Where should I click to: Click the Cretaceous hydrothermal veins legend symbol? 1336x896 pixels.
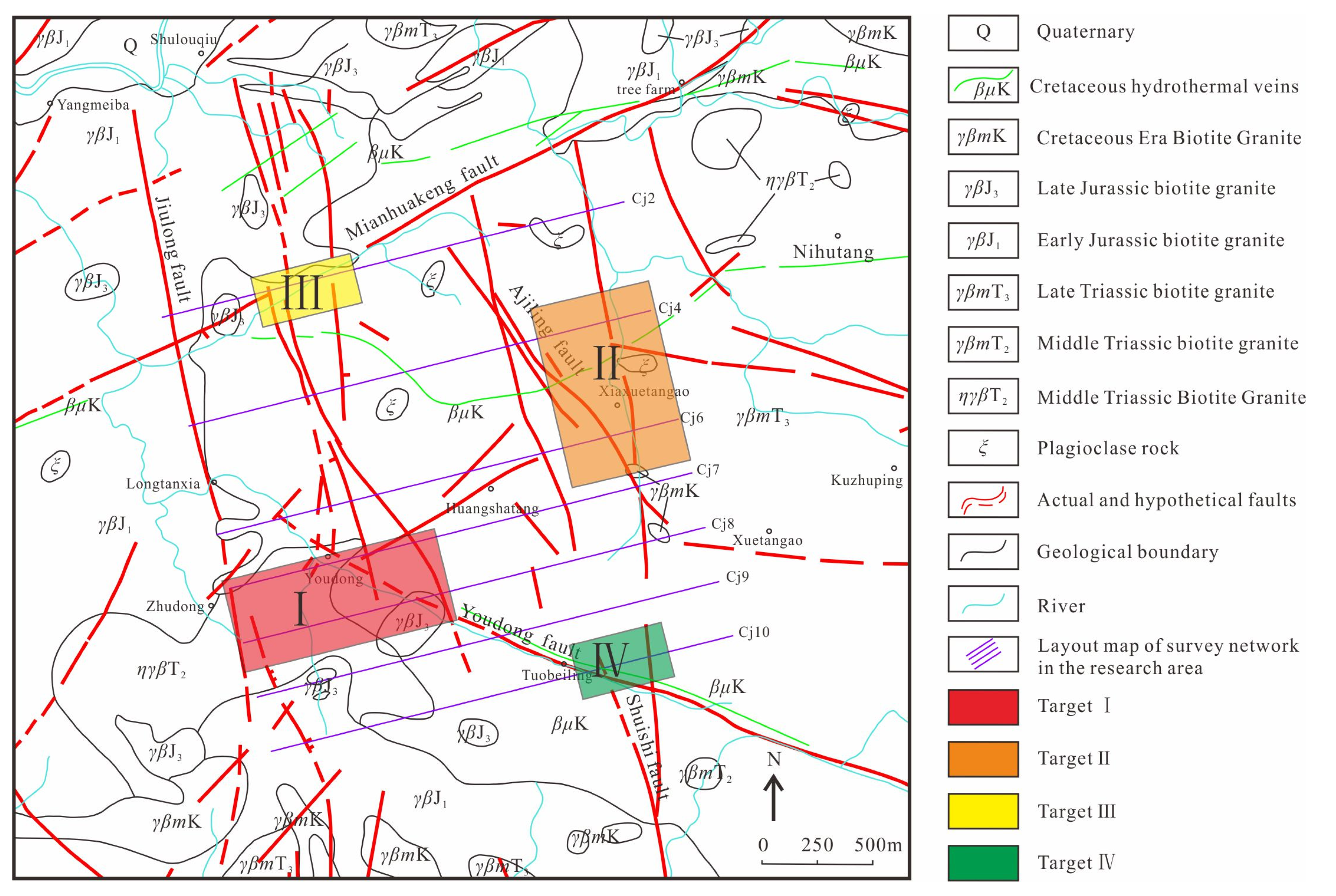pyautogui.click(x=983, y=85)
